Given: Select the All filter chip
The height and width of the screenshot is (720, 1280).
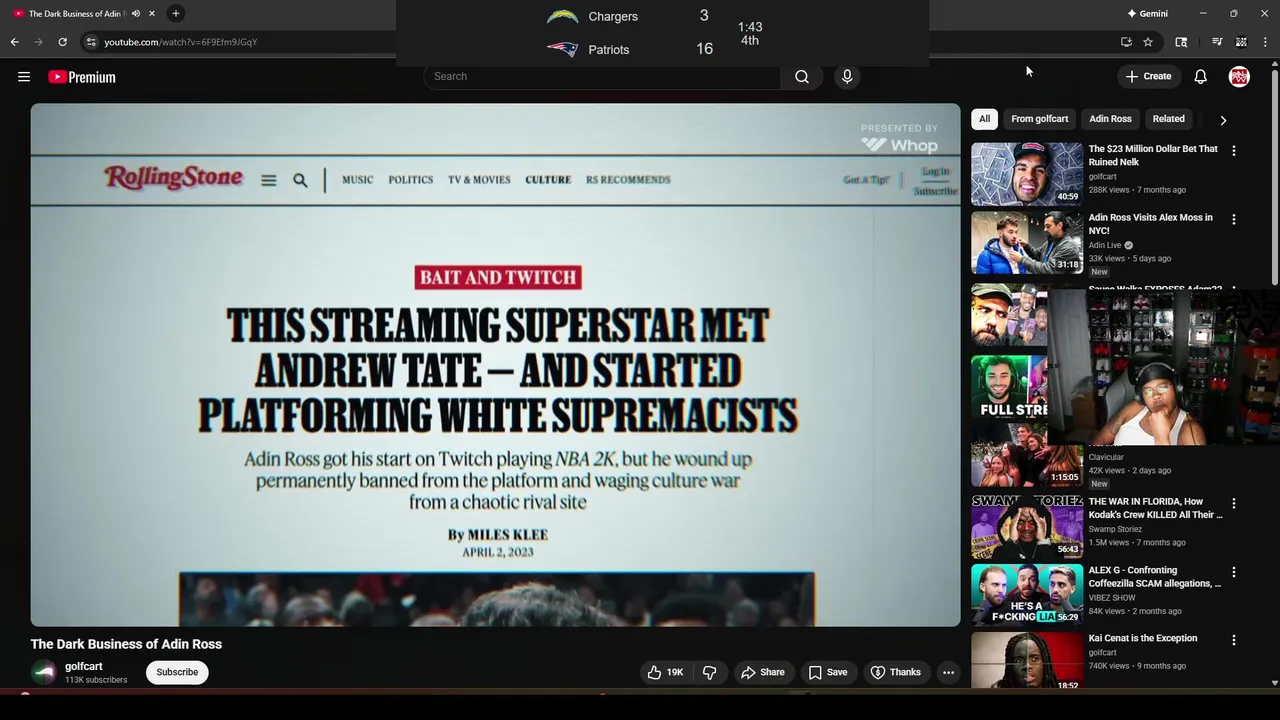Looking at the screenshot, I should 984,119.
